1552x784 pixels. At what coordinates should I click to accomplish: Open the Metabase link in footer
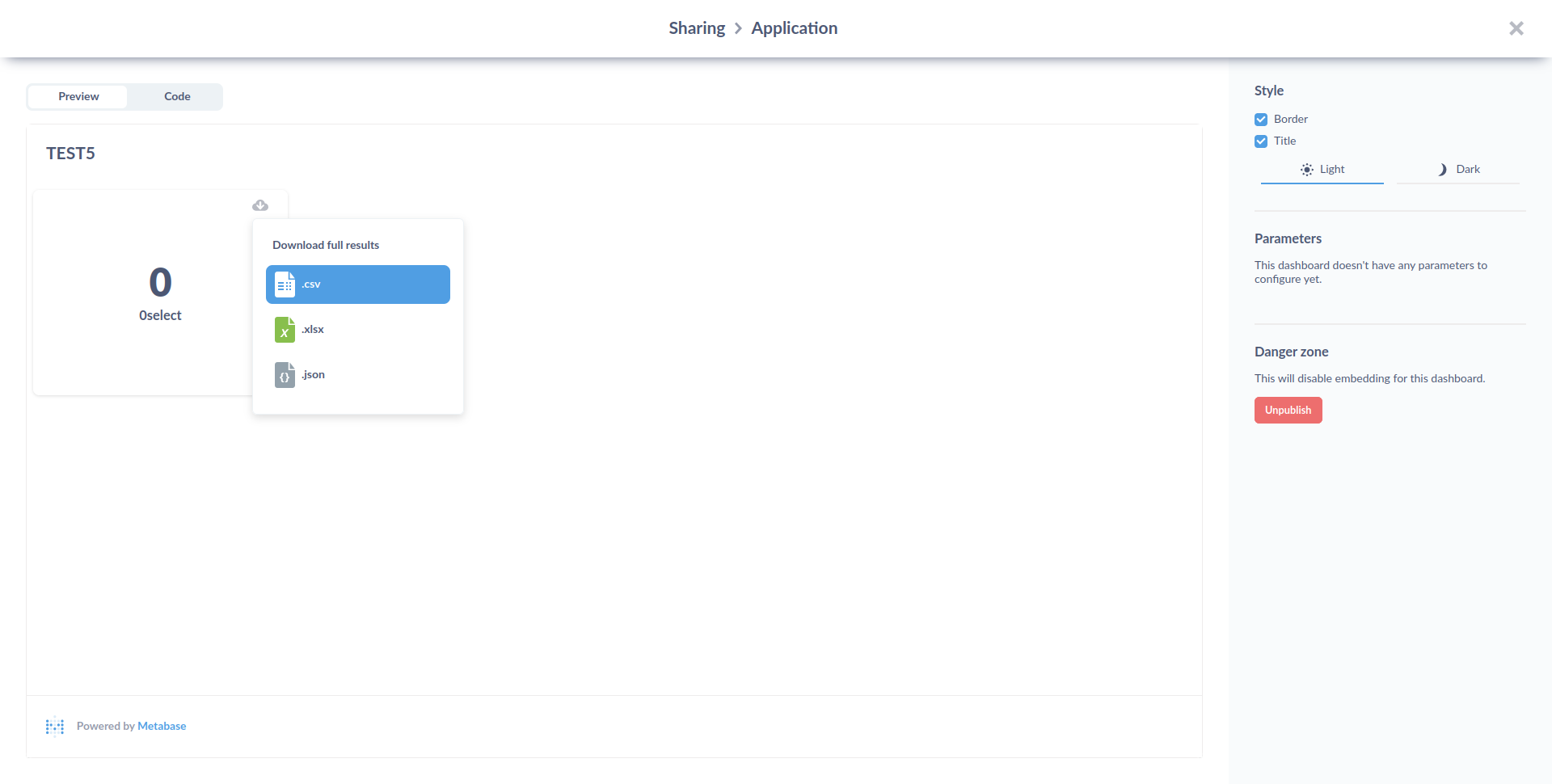161,726
